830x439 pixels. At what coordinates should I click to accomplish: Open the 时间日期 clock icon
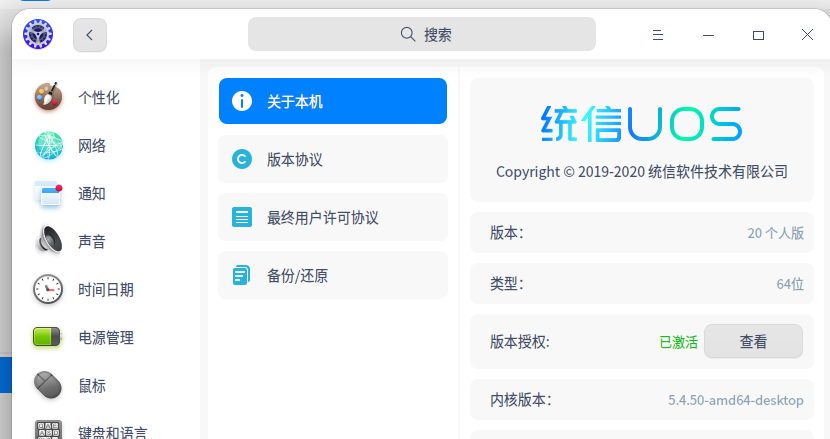click(x=48, y=290)
